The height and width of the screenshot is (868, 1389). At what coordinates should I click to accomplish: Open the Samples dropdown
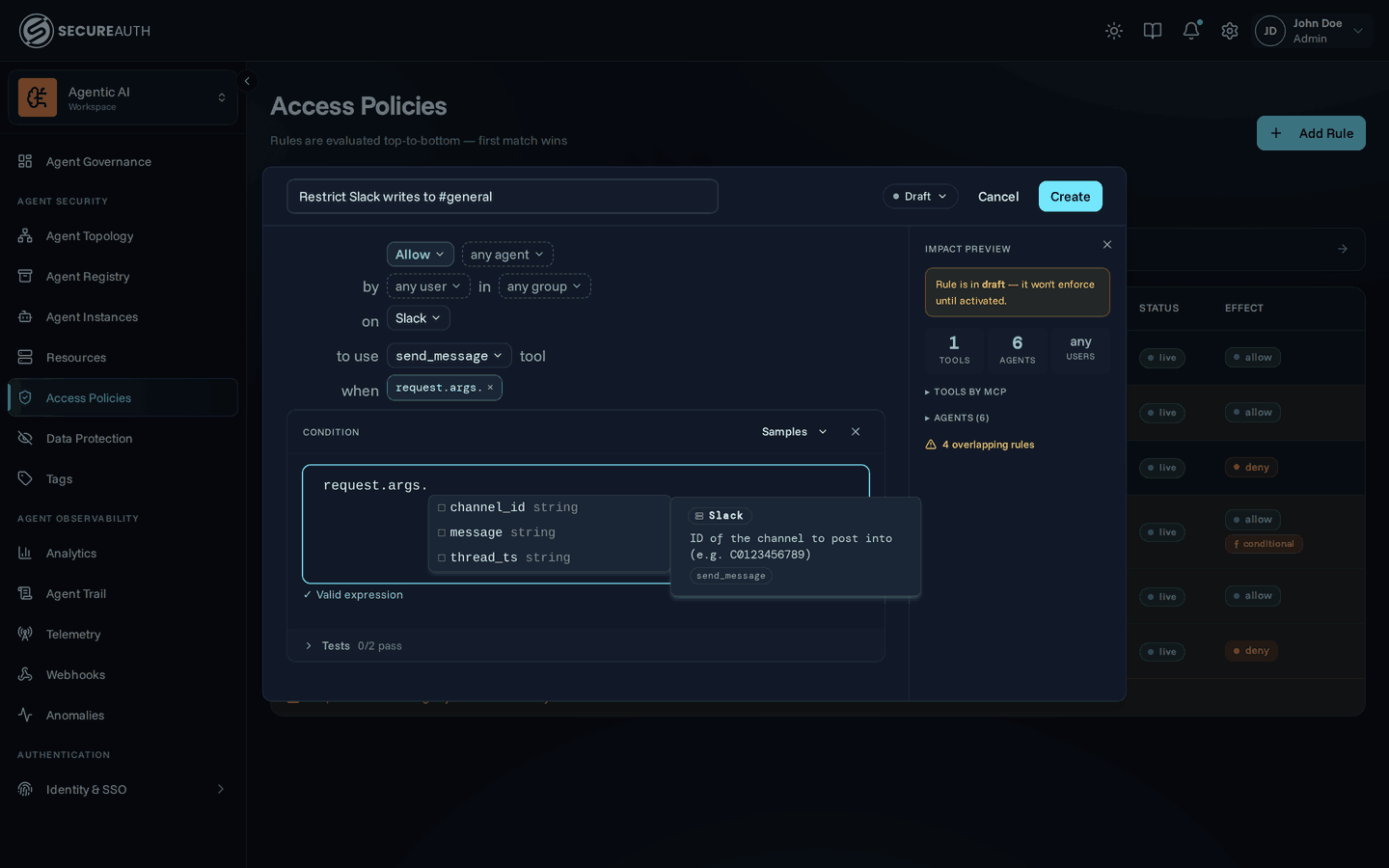pos(795,432)
